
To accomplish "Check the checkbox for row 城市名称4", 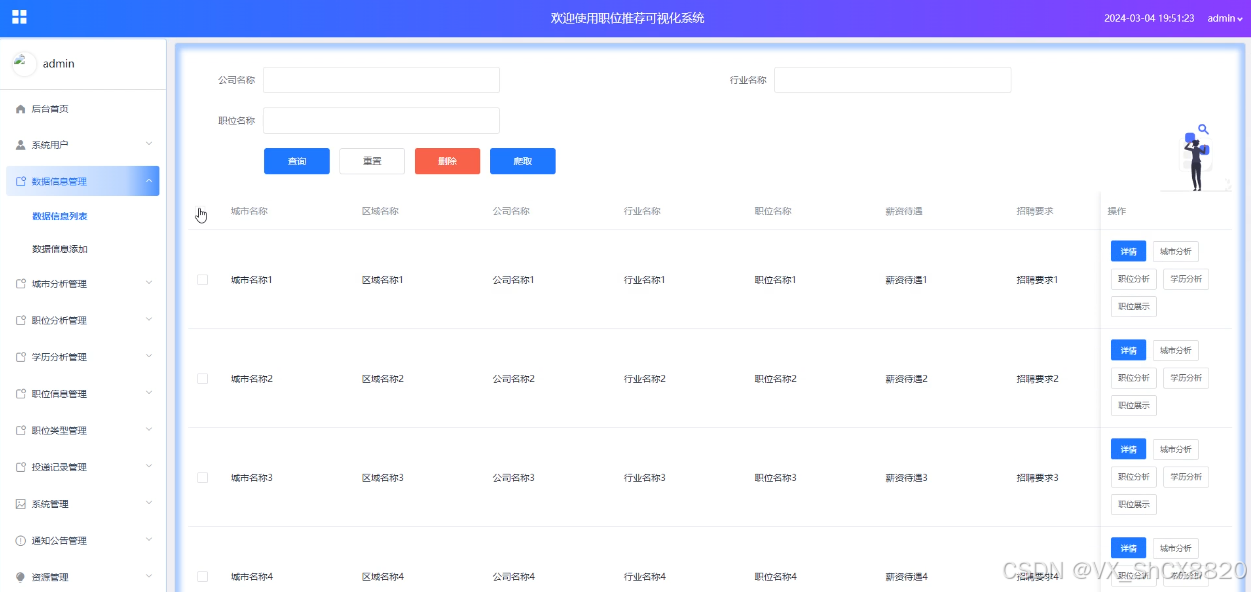I will pyautogui.click(x=202, y=577).
